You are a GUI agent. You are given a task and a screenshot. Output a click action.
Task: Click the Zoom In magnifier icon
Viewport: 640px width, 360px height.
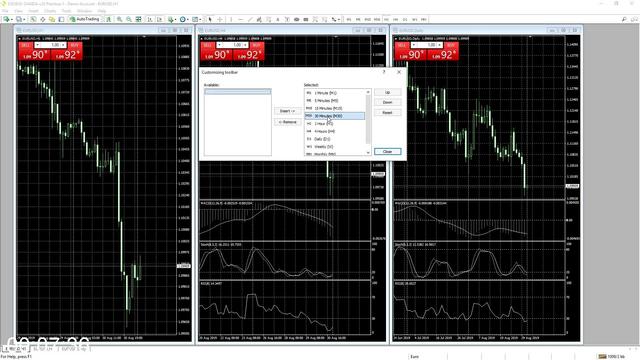coord(119,19)
